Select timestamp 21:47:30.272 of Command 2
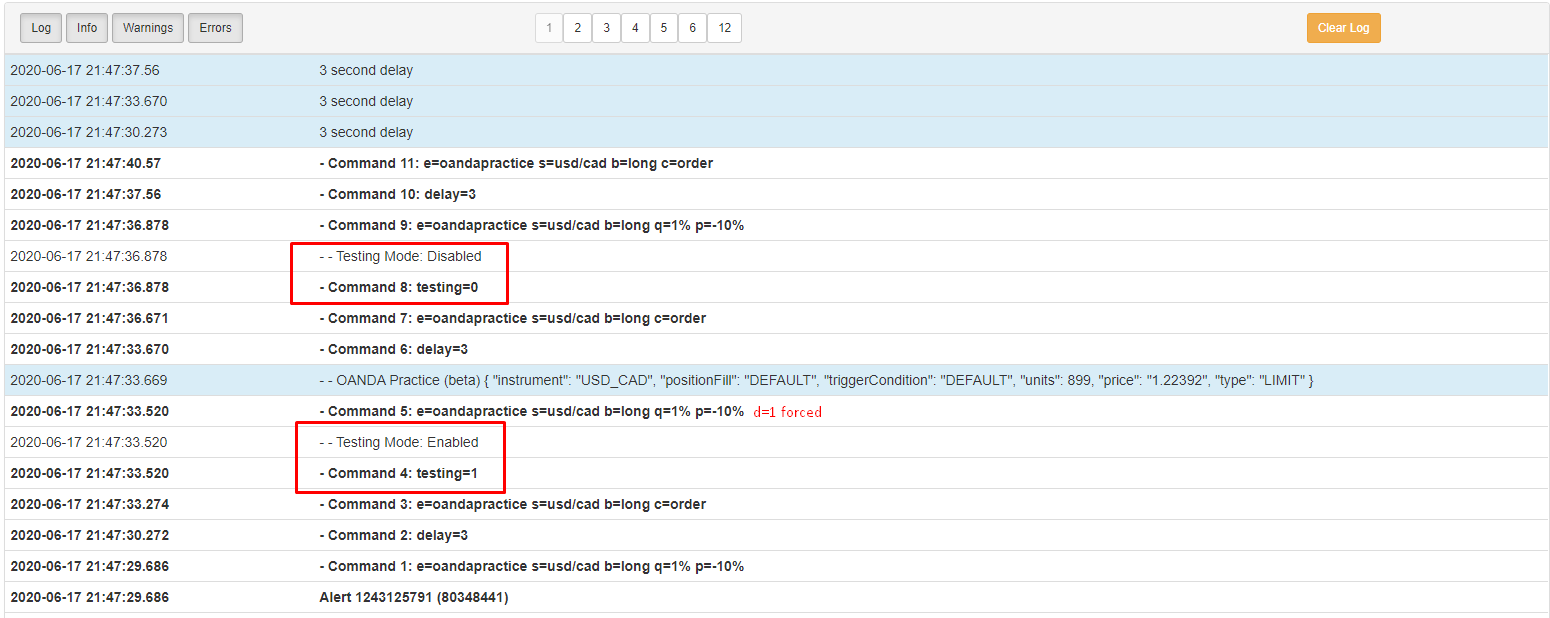The width and height of the screenshot is (1550, 618). 89,535
